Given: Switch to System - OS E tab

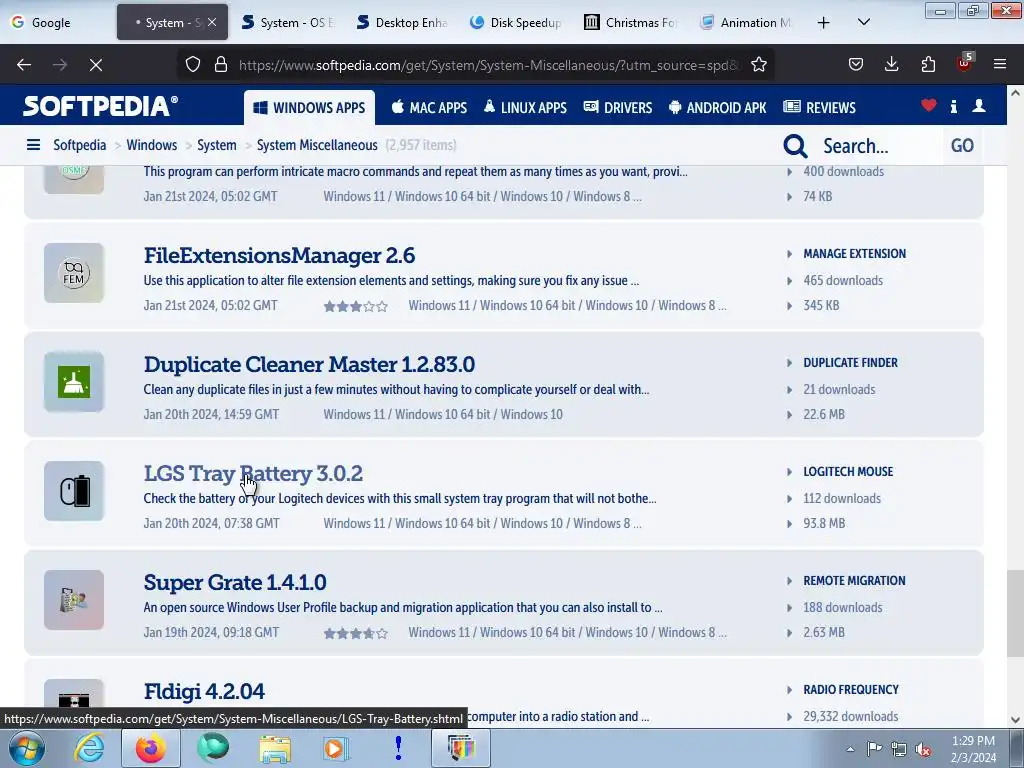Looking at the screenshot, I should pyautogui.click(x=288, y=23).
